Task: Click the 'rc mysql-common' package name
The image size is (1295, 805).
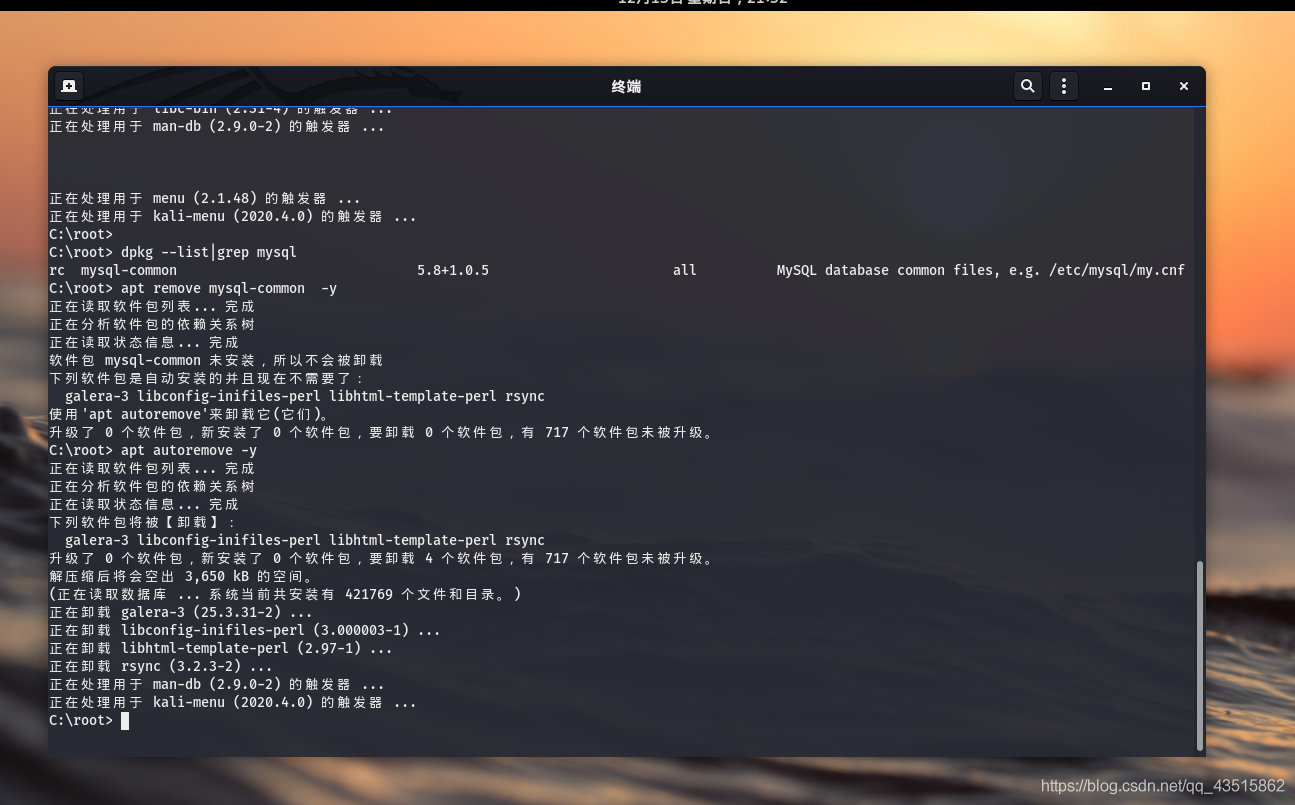Action: [113, 270]
